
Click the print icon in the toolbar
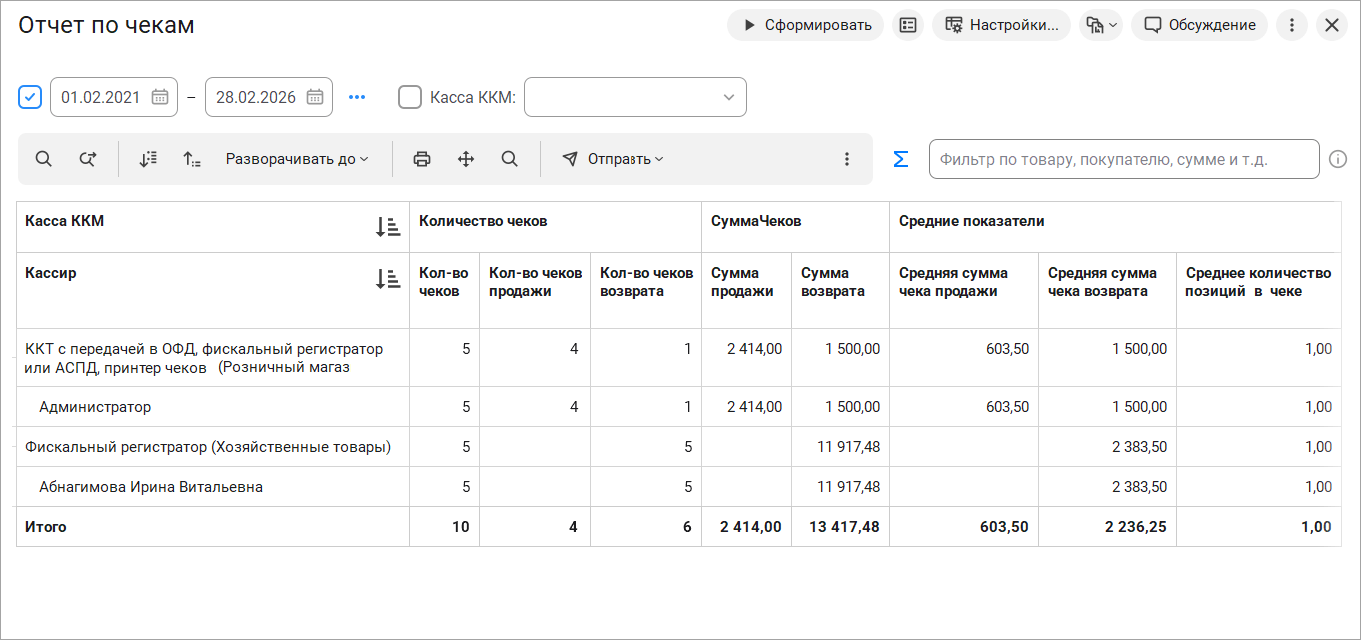click(422, 159)
